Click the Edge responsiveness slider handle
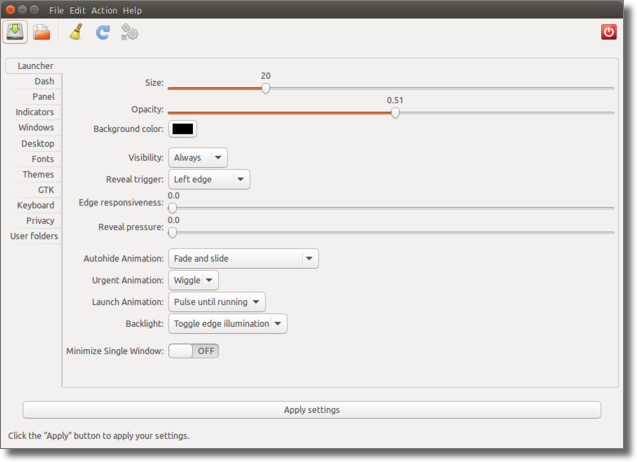This screenshot has height=462, width=637. [x=173, y=208]
